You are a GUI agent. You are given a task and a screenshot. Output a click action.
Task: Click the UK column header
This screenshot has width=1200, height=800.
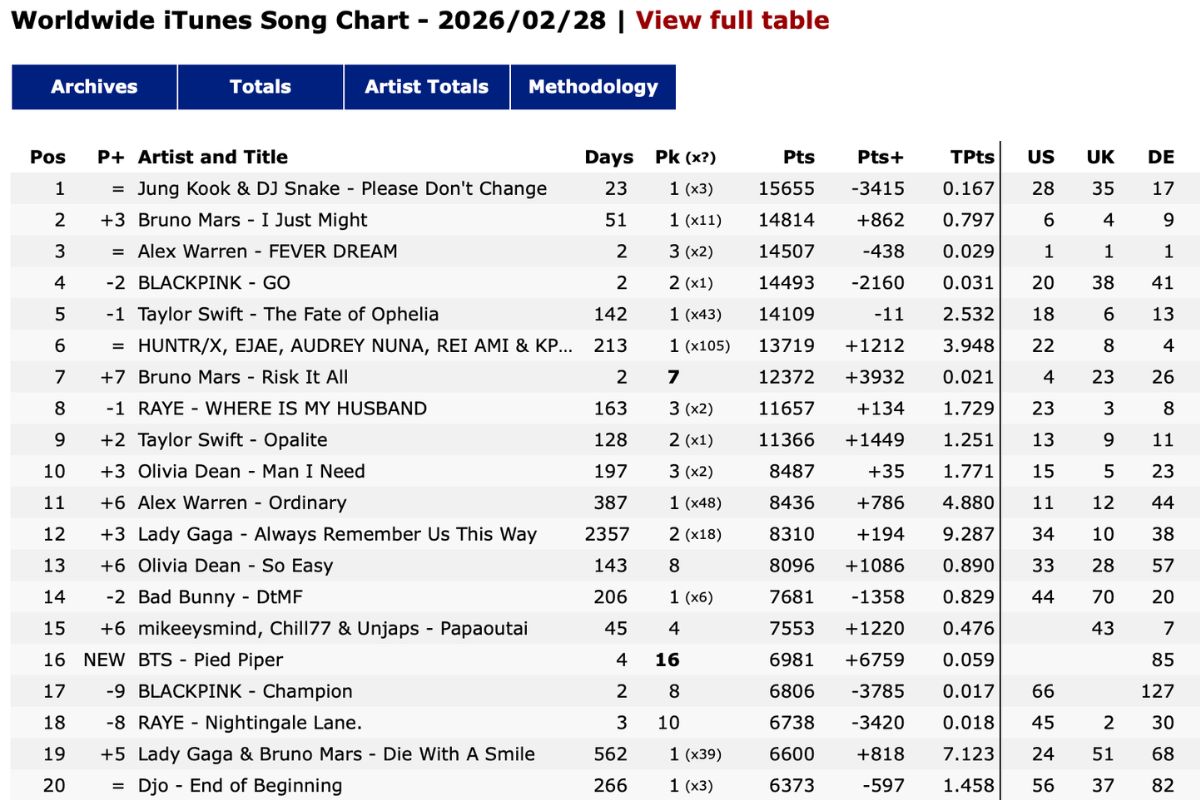[1100, 157]
